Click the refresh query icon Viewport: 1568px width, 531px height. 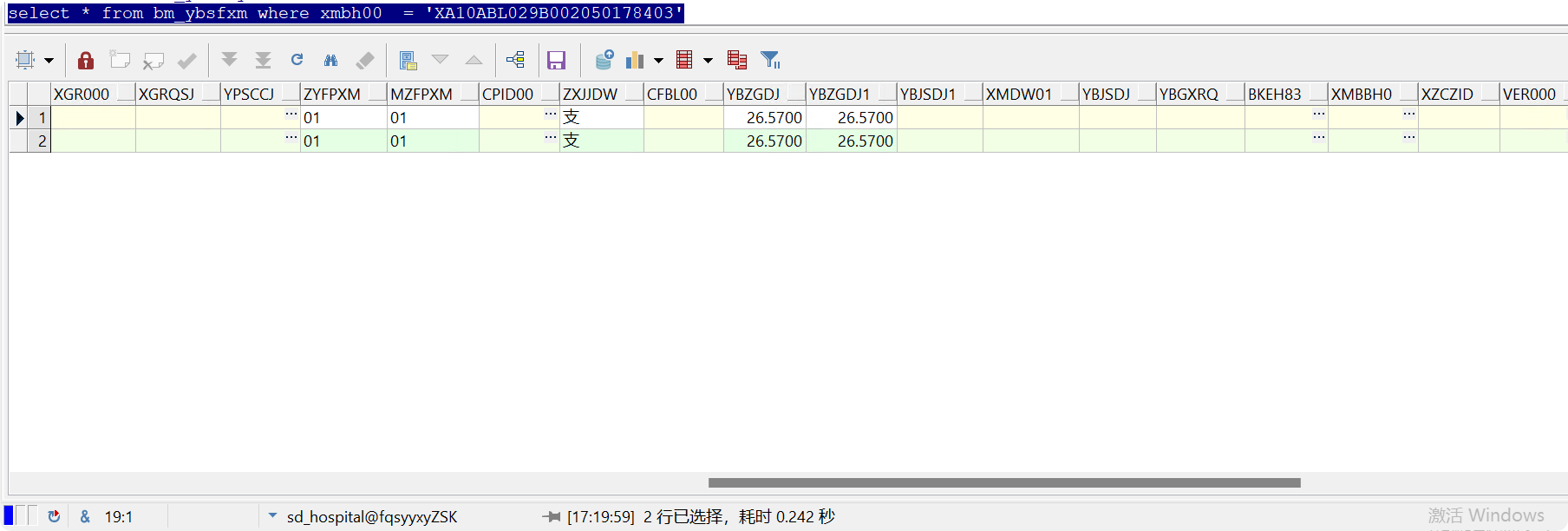tap(297, 59)
